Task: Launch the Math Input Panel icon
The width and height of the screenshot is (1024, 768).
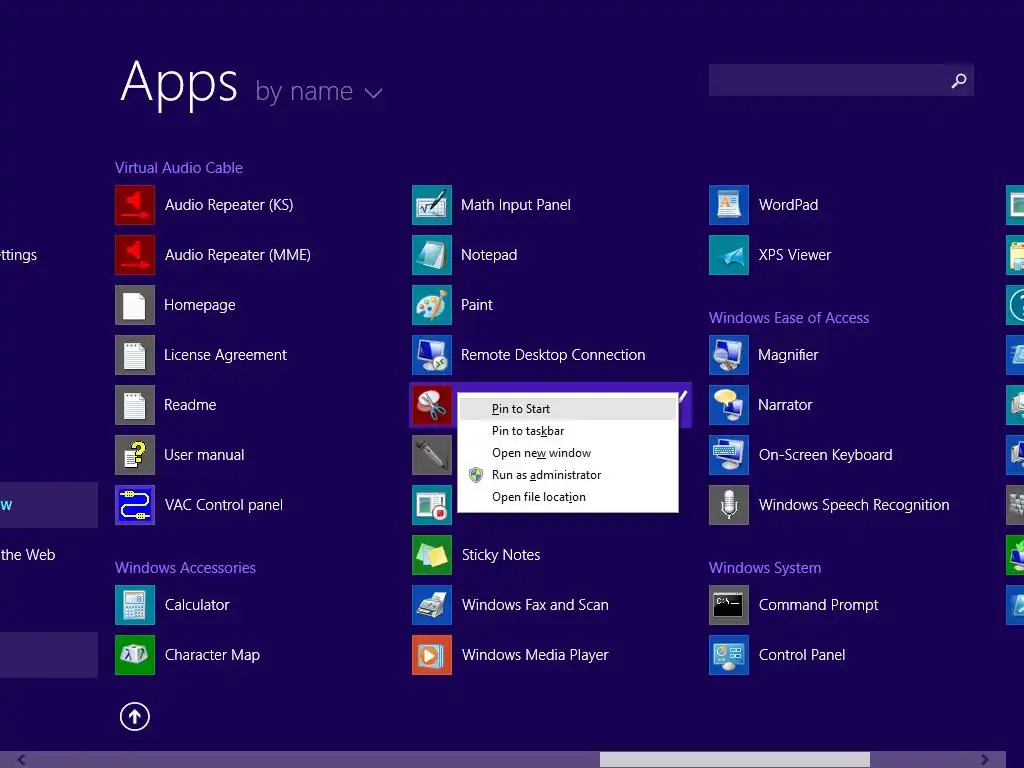Action: point(432,204)
